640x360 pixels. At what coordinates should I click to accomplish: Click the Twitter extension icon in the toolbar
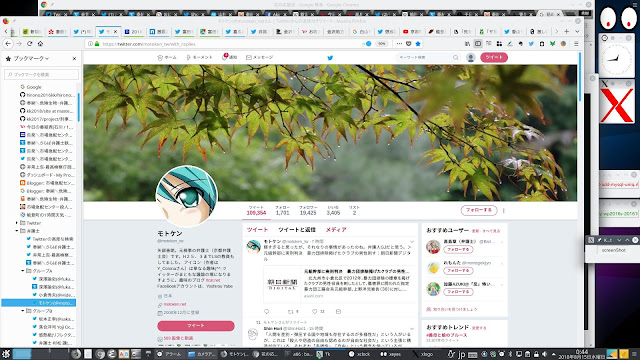coord(531,44)
